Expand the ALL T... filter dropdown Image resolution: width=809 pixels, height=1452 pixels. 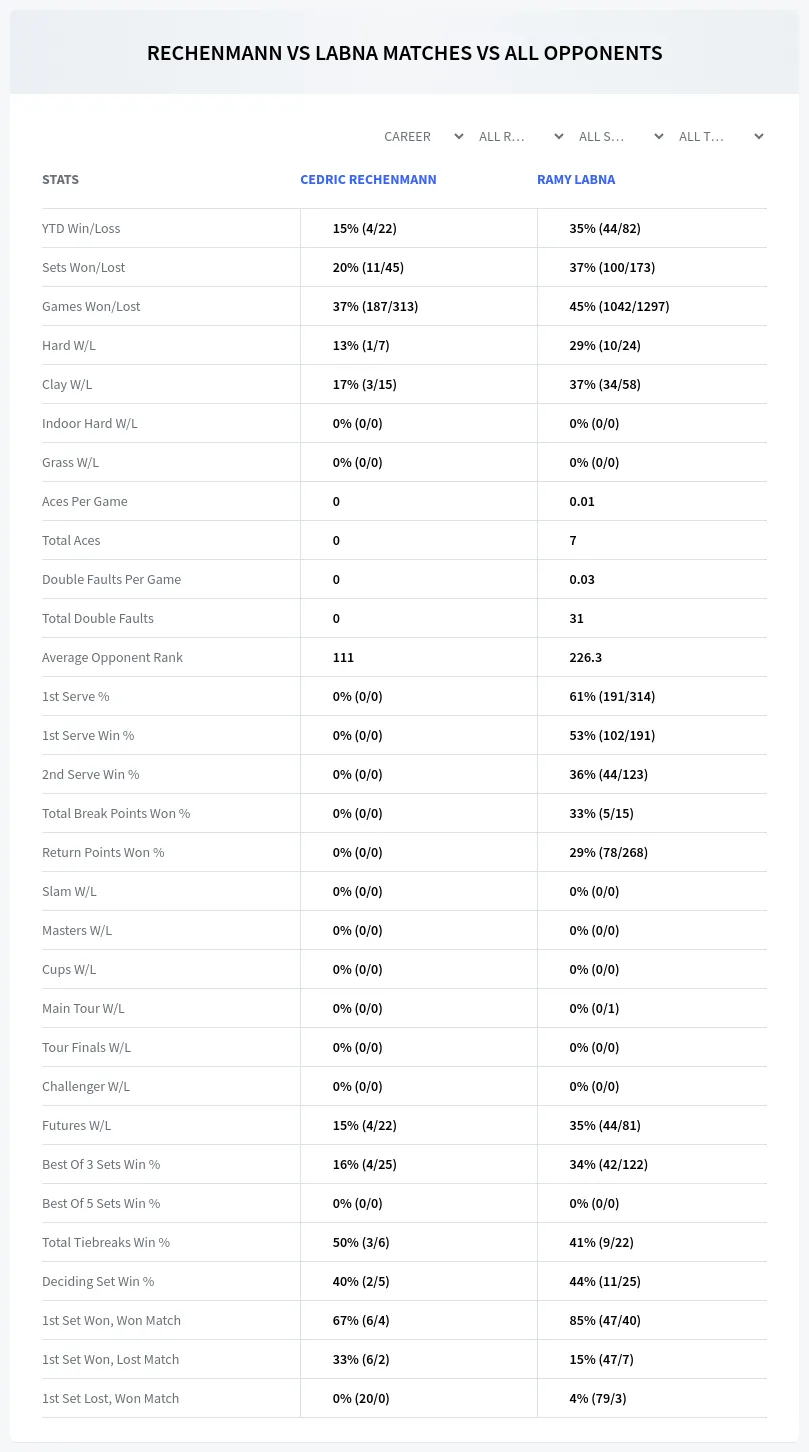(x=720, y=136)
